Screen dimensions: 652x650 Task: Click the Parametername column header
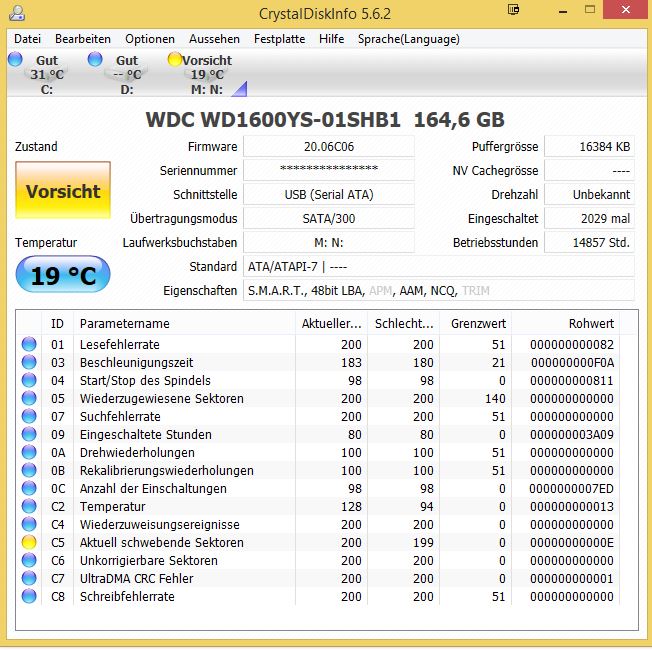184,323
